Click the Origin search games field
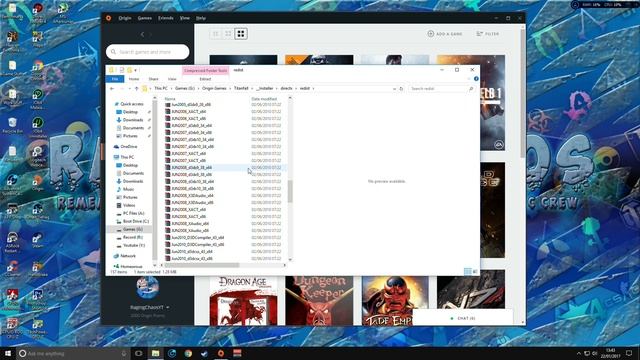 click(148, 52)
